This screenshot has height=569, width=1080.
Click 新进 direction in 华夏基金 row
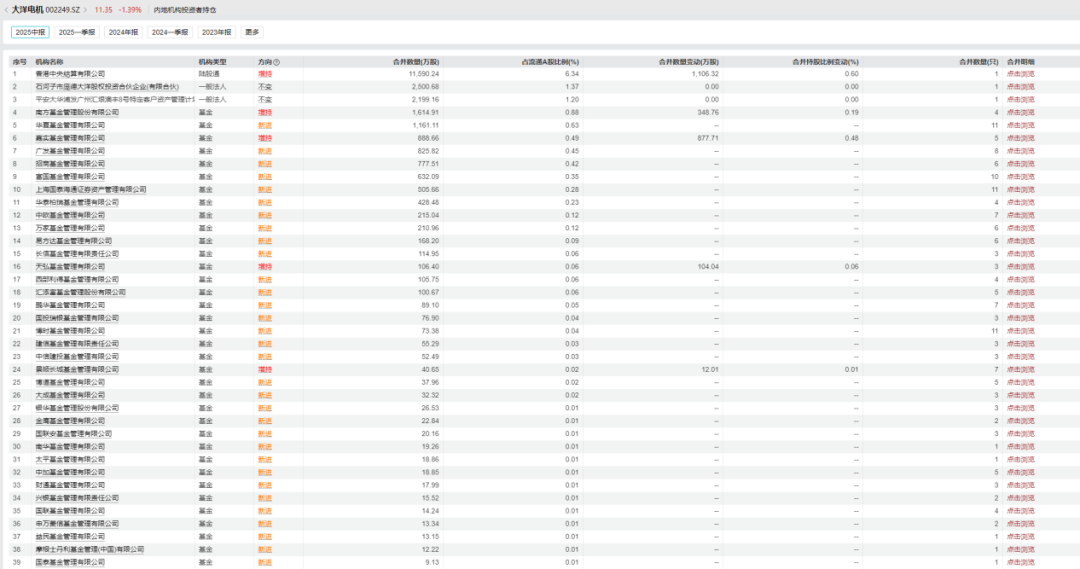tap(264, 125)
